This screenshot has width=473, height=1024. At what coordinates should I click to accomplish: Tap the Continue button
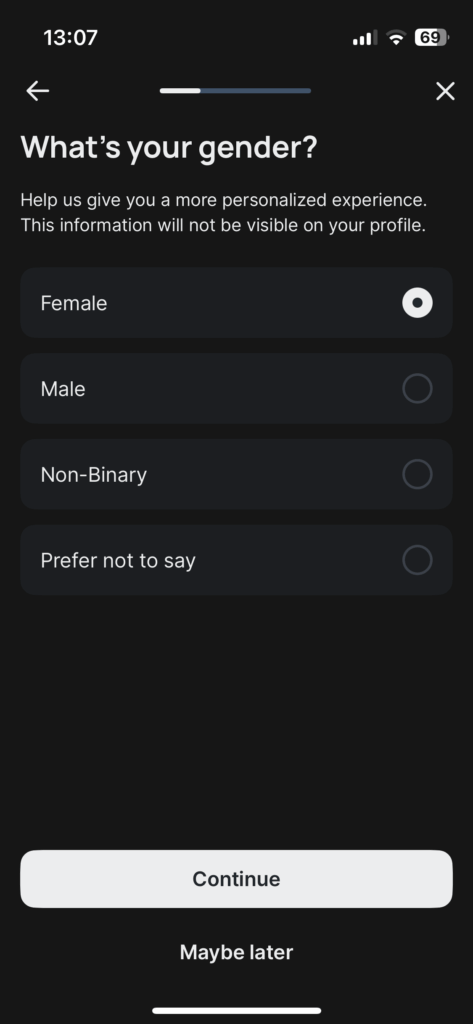[236, 878]
